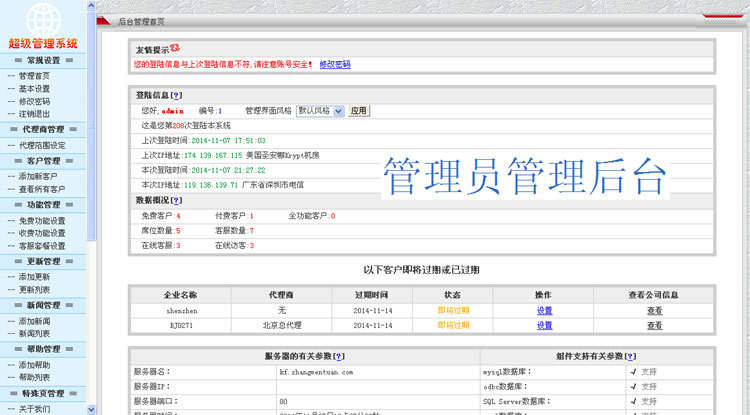
Task: Click the 过期时间 column header
Action: [372, 295]
